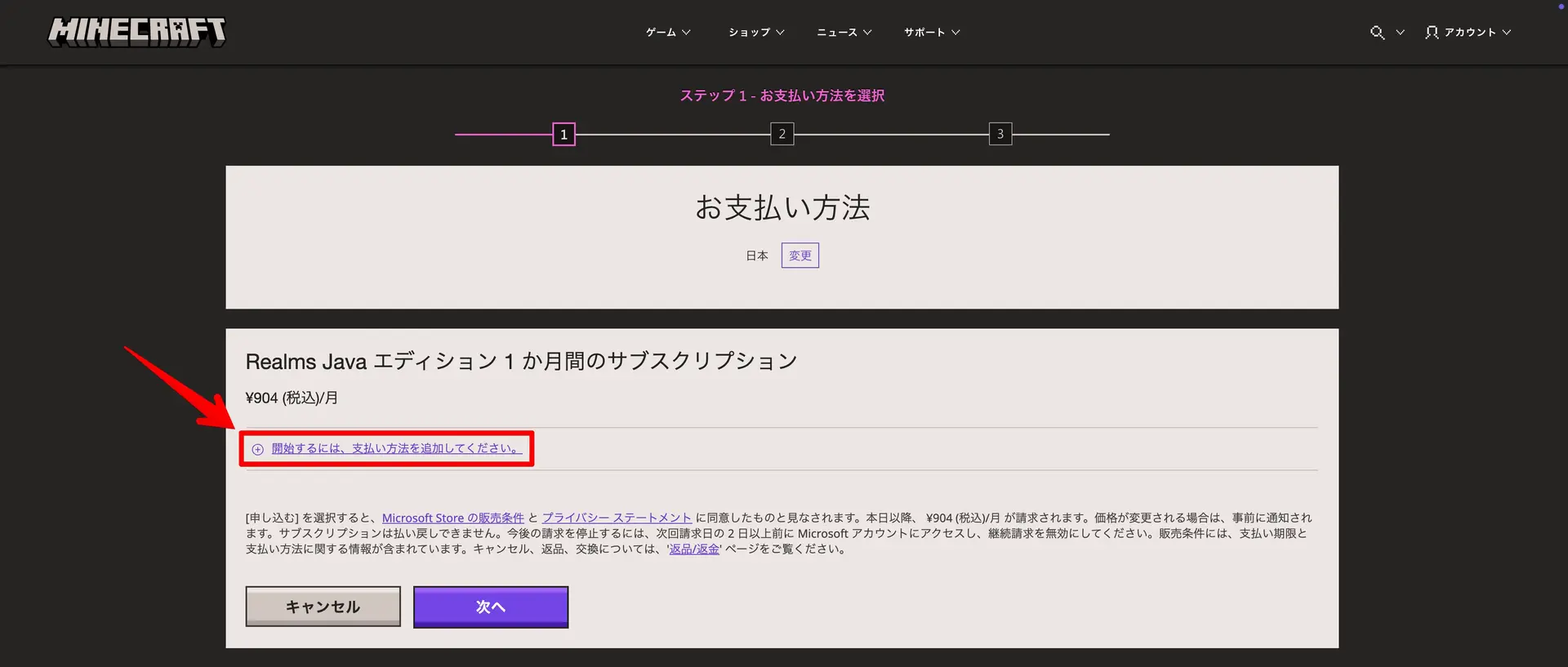The image size is (1568, 667).
Task: Open the 返品/返金 link
Action: point(694,549)
